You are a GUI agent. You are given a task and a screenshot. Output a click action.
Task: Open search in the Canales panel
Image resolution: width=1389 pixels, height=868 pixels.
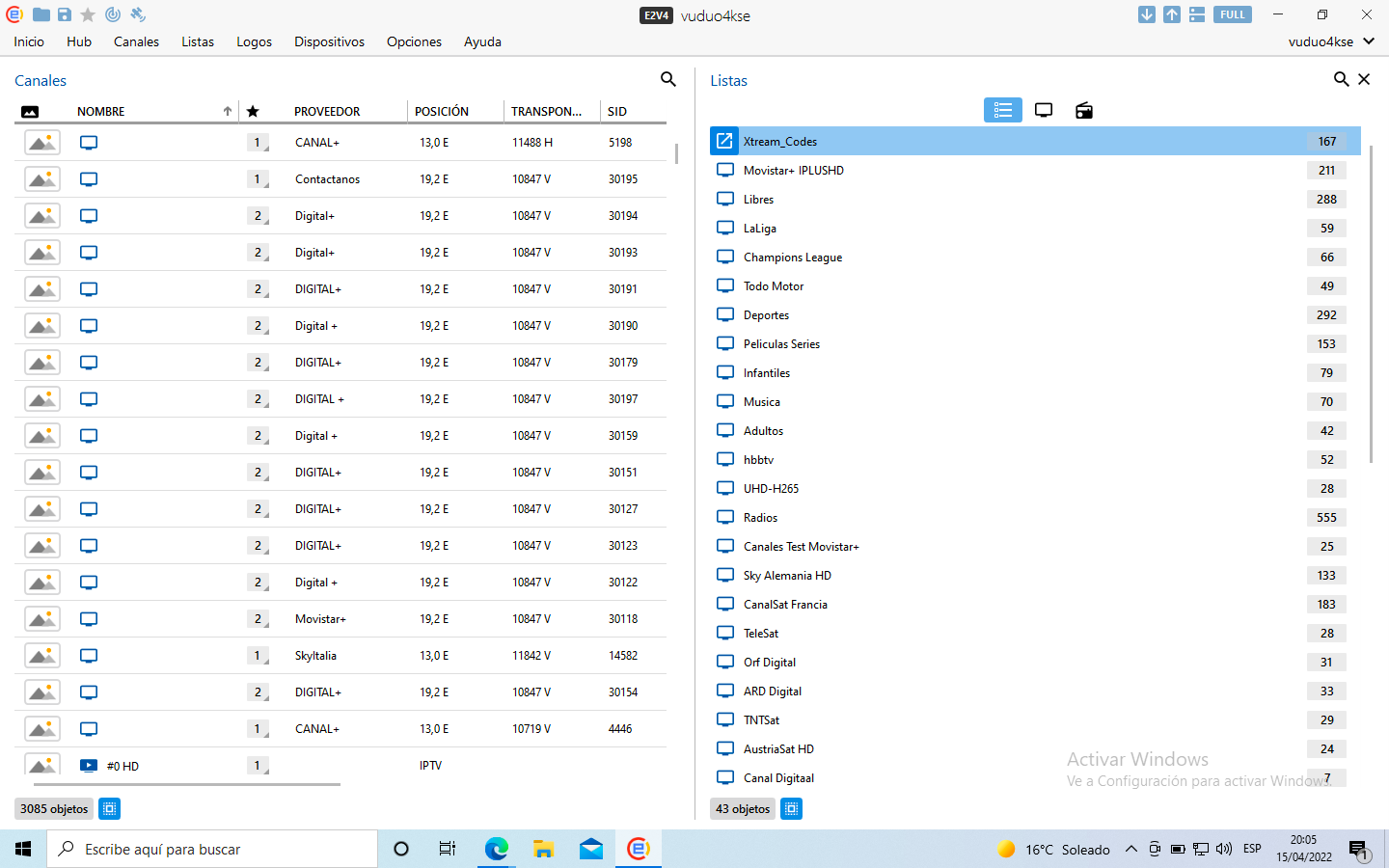click(667, 79)
